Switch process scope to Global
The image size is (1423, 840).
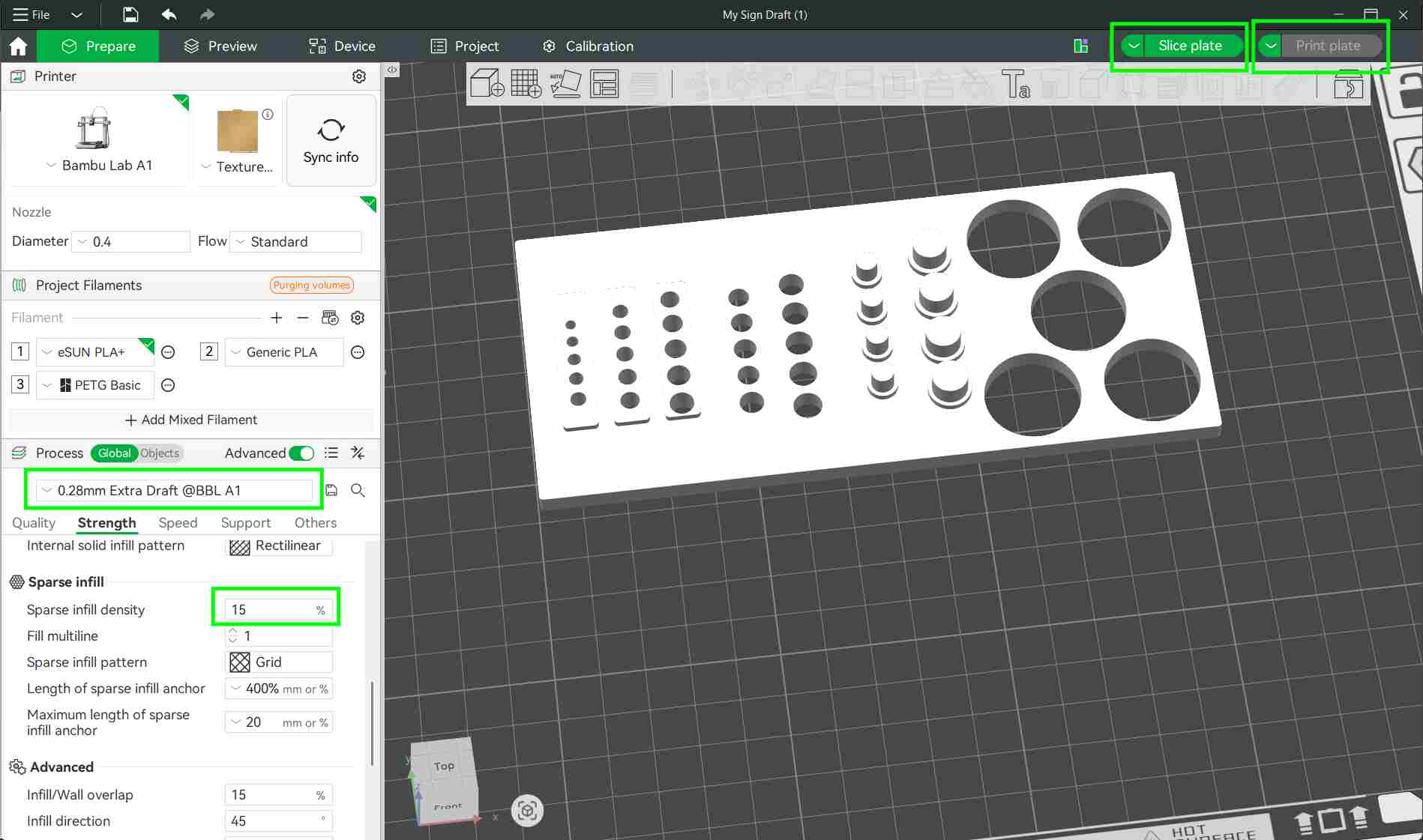click(x=114, y=453)
